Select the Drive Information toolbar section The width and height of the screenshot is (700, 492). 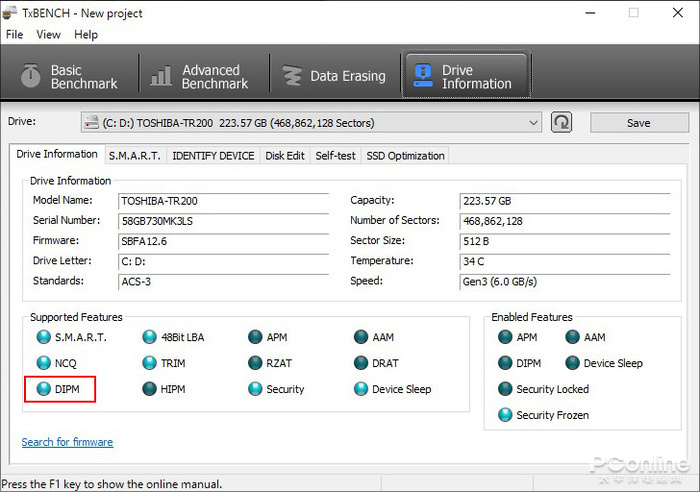tap(464, 77)
